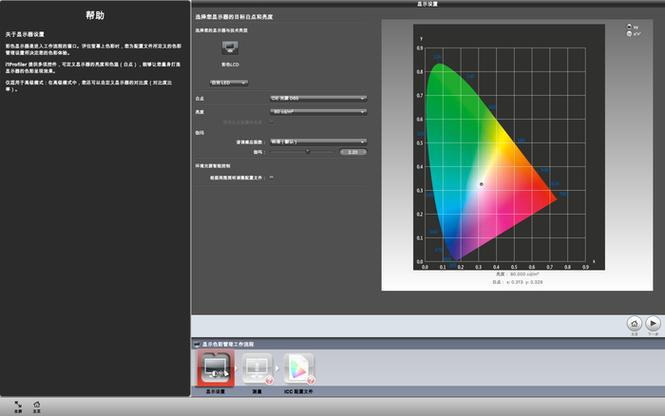665x416 pixels.
Task: Open the luminance dropdown showing 80 cd/m²
Action: coord(318,112)
